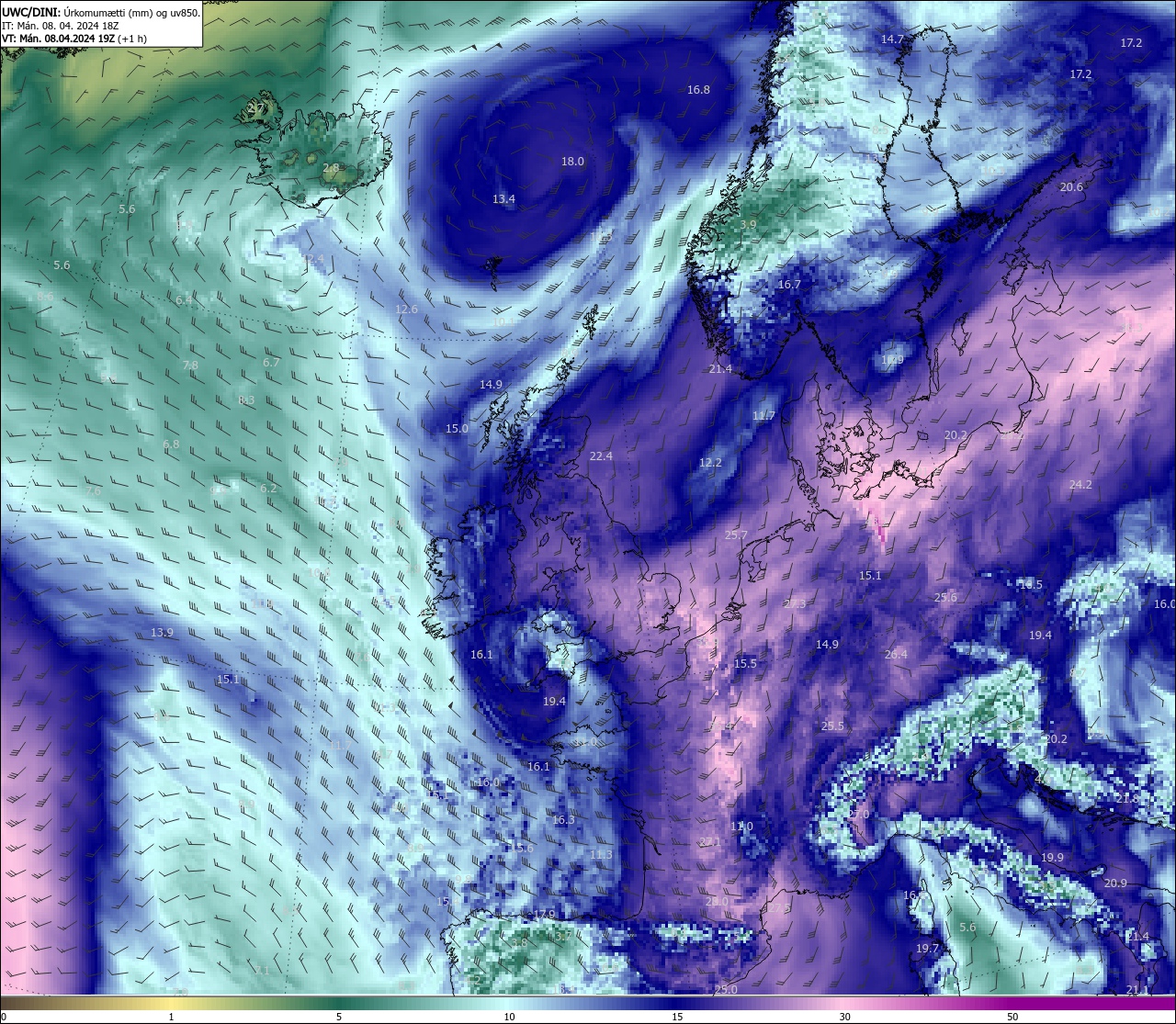Click the '50' tick on the color scale
The image size is (1176, 1024).
pos(1012,1017)
